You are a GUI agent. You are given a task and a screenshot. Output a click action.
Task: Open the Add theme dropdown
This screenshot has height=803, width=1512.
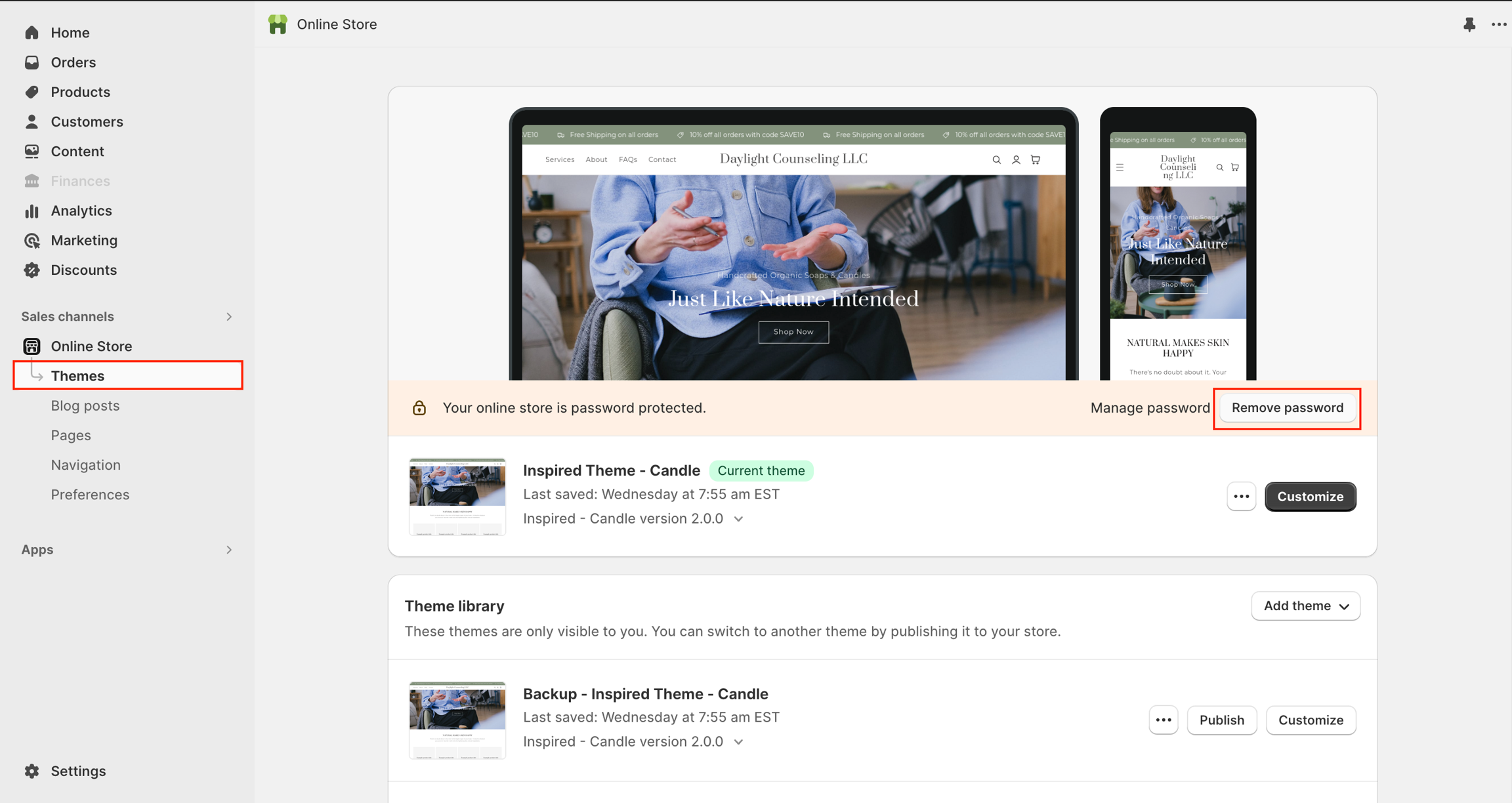(1305, 606)
